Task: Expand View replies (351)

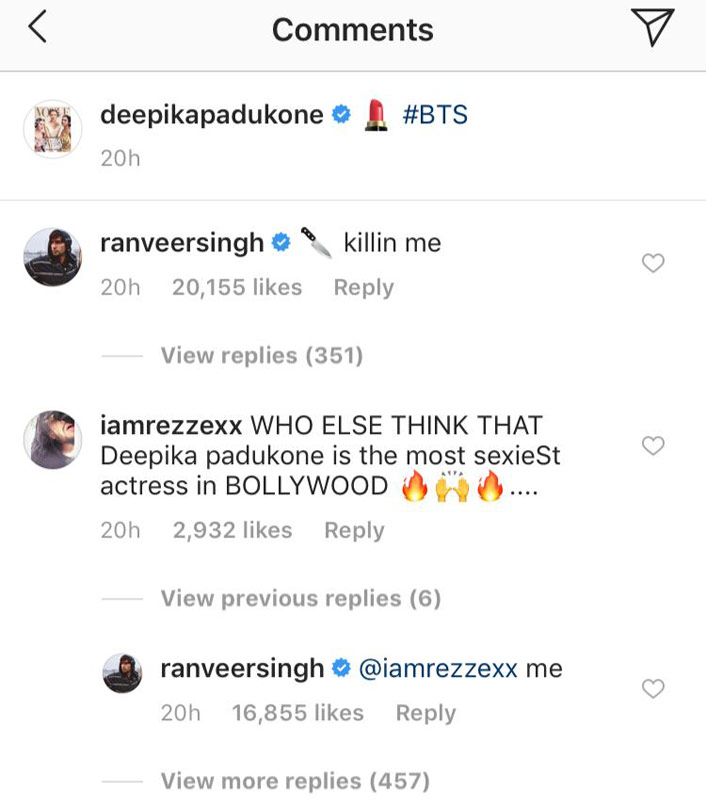Action: pyautogui.click(x=261, y=355)
